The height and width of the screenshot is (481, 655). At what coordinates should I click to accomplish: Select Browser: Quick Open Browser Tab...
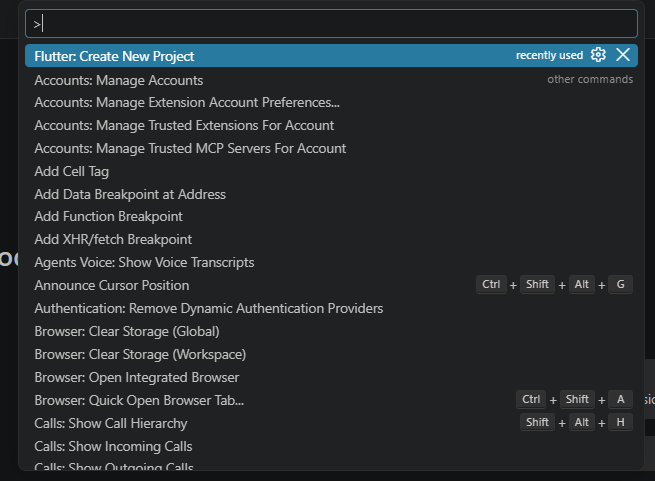tap(331, 400)
